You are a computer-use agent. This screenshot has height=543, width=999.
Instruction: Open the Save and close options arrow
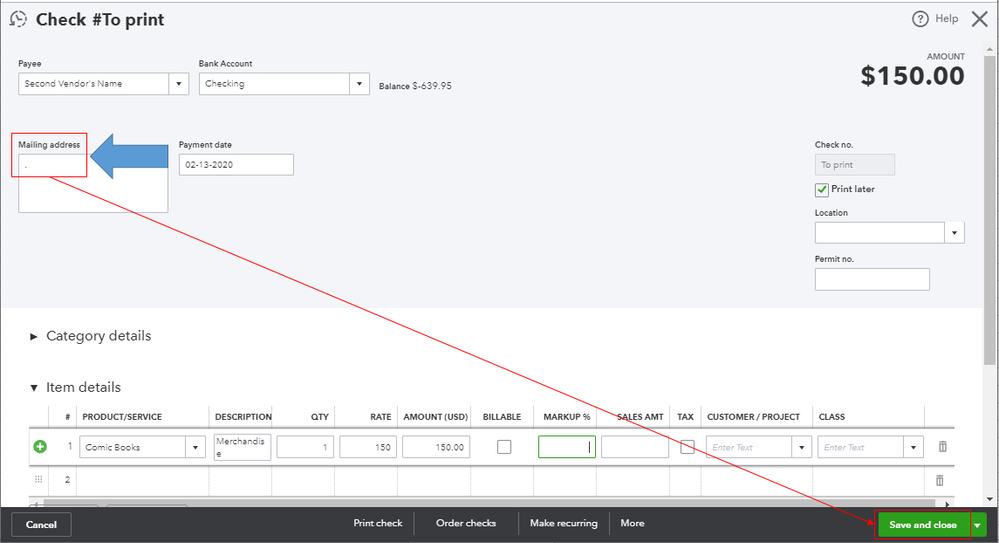click(x=977, y=525)
